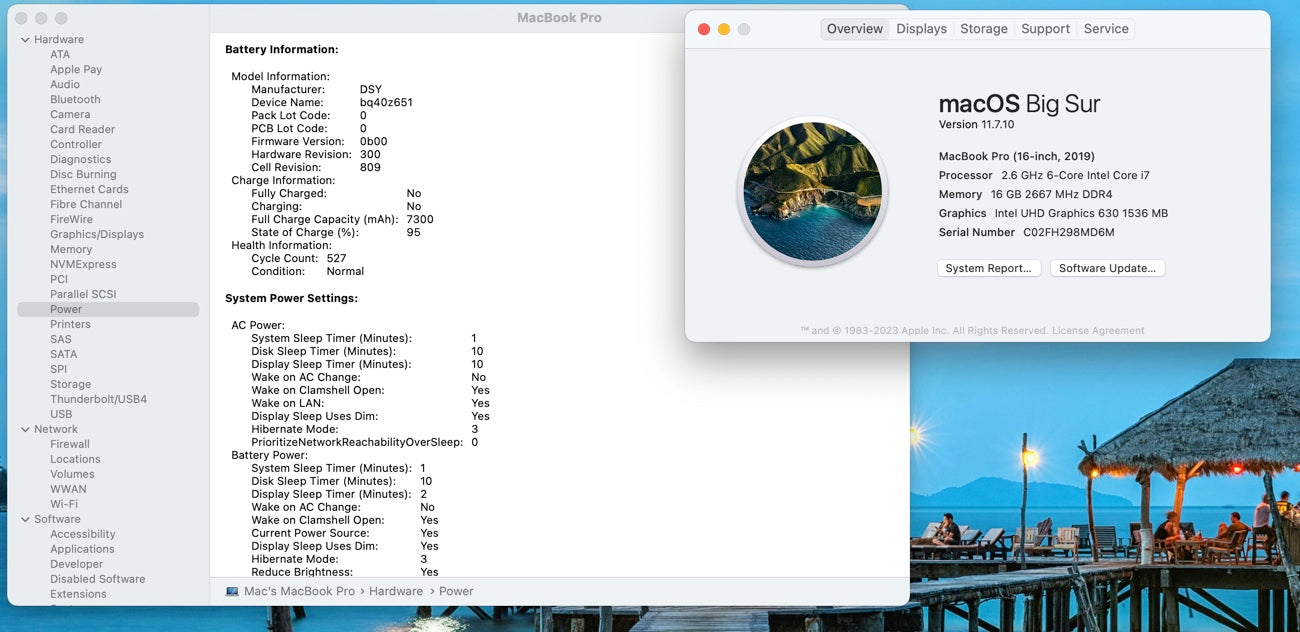
Task: Open Wi-Fi under Network
Action: pyautogui.click(x=64, y=504)
